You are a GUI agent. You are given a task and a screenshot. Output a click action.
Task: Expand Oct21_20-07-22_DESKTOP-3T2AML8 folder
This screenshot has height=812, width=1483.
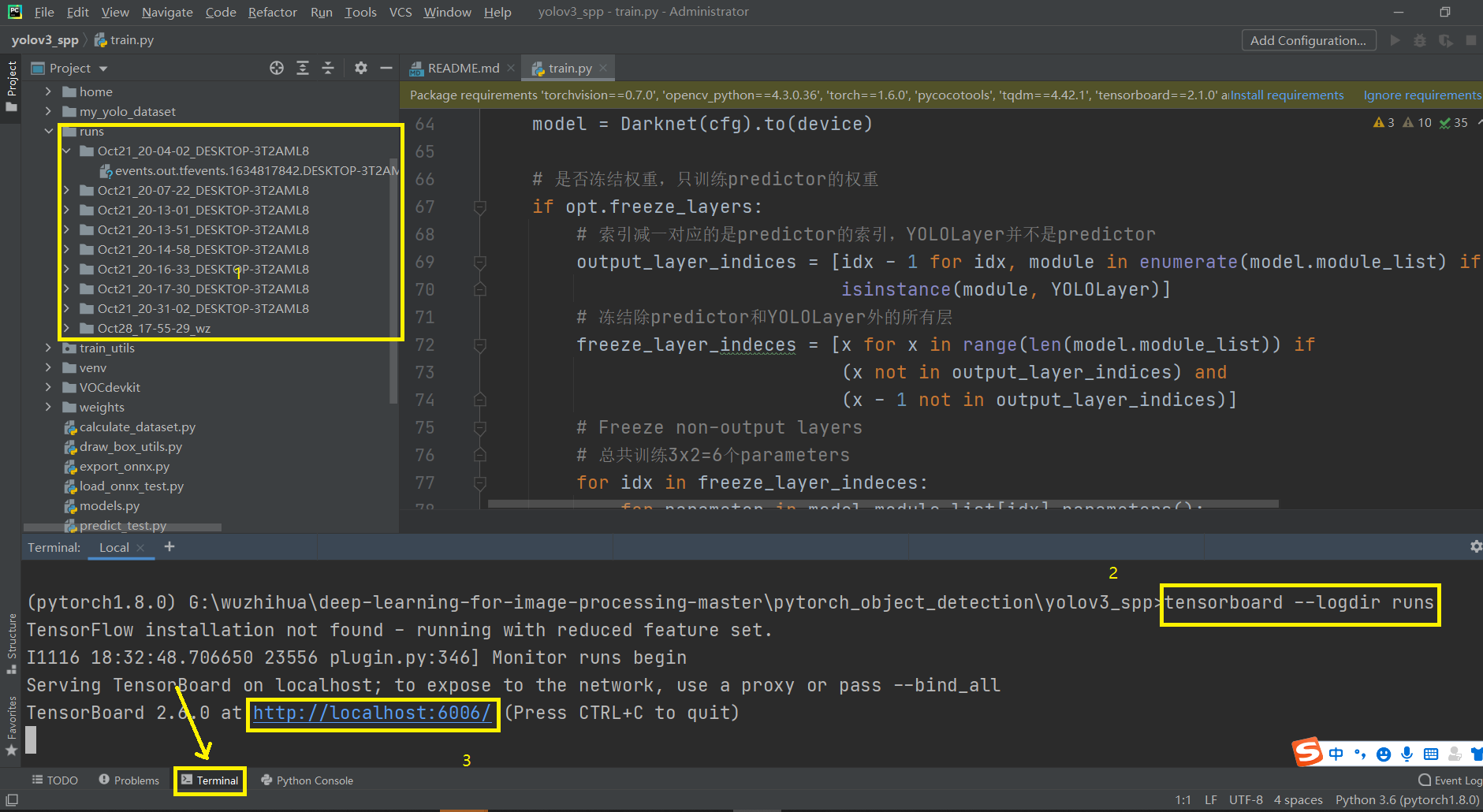(66, 190)
